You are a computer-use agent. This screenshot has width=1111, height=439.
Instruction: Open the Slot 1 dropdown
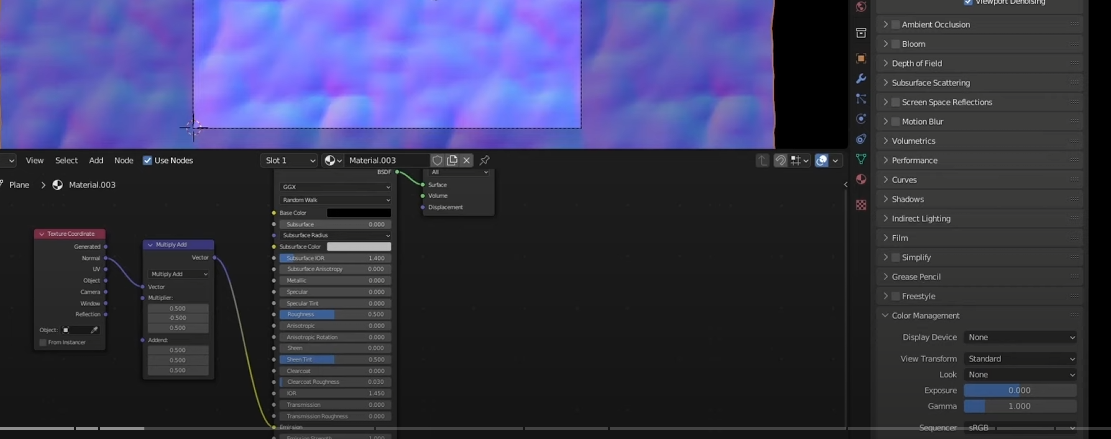point(288,161)
